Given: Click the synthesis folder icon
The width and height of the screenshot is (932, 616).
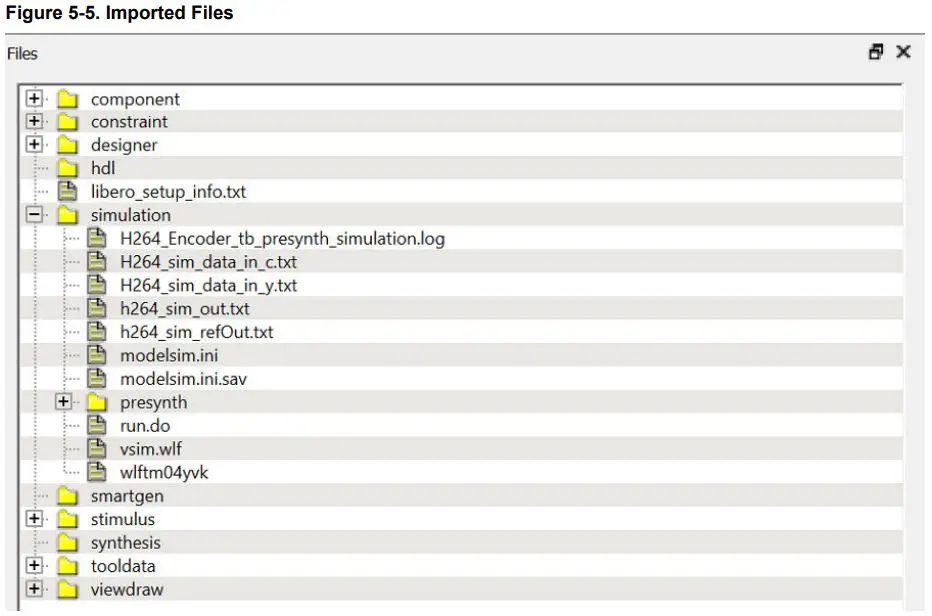Looking at the screenshot, I should point(67,543).
